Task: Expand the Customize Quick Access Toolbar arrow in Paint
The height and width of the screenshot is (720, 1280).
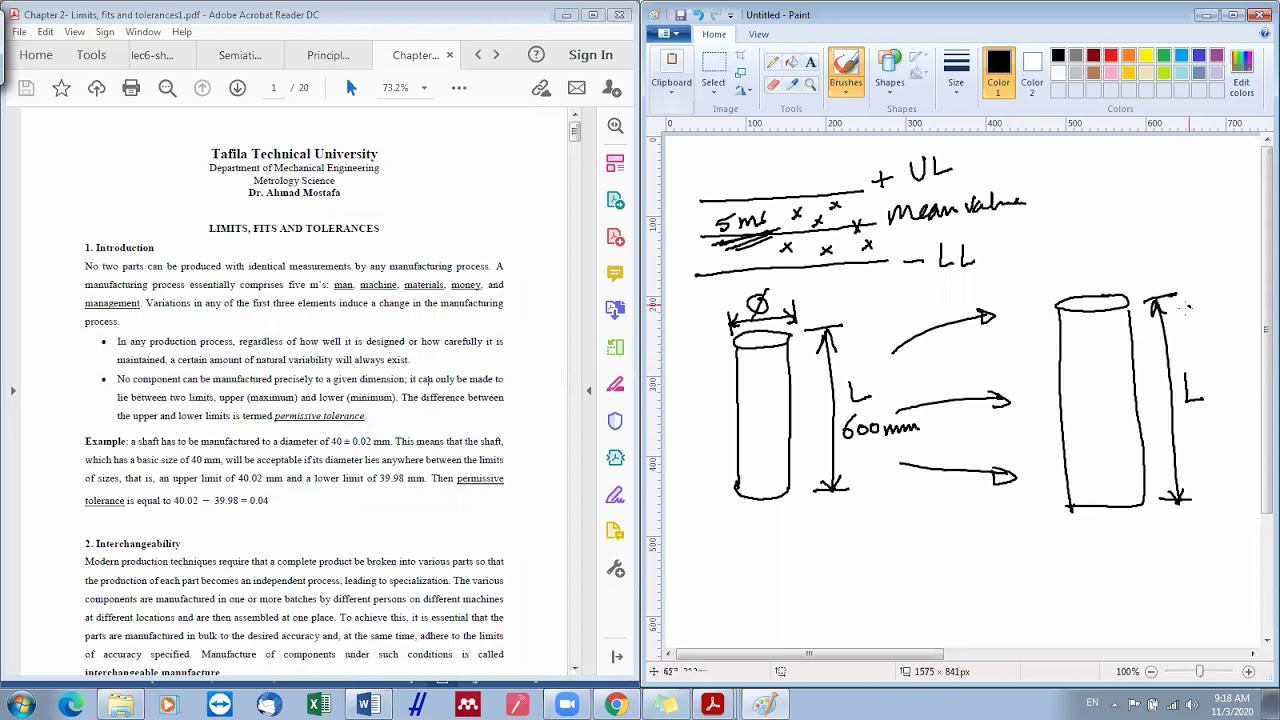Action: pyautogui.click(x=730, y=15)
